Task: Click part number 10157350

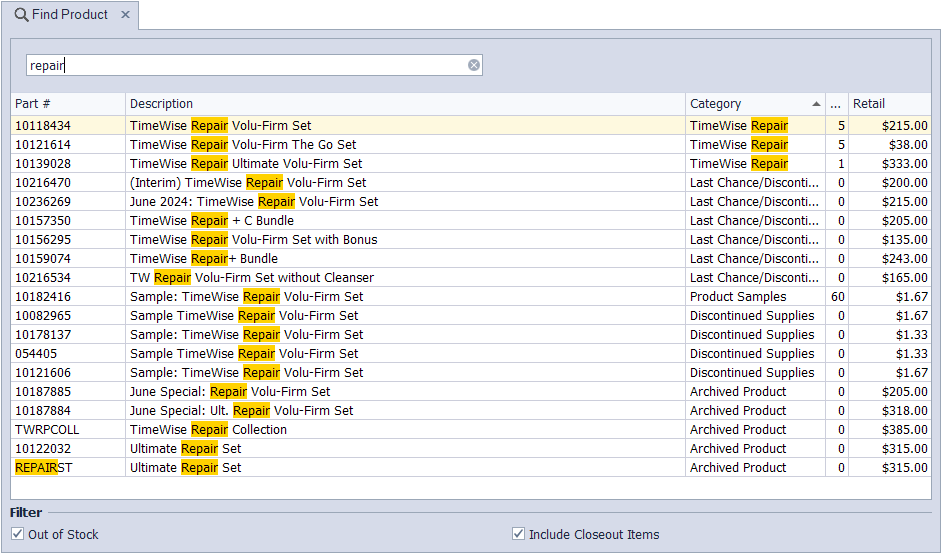Action: (43, 221)
